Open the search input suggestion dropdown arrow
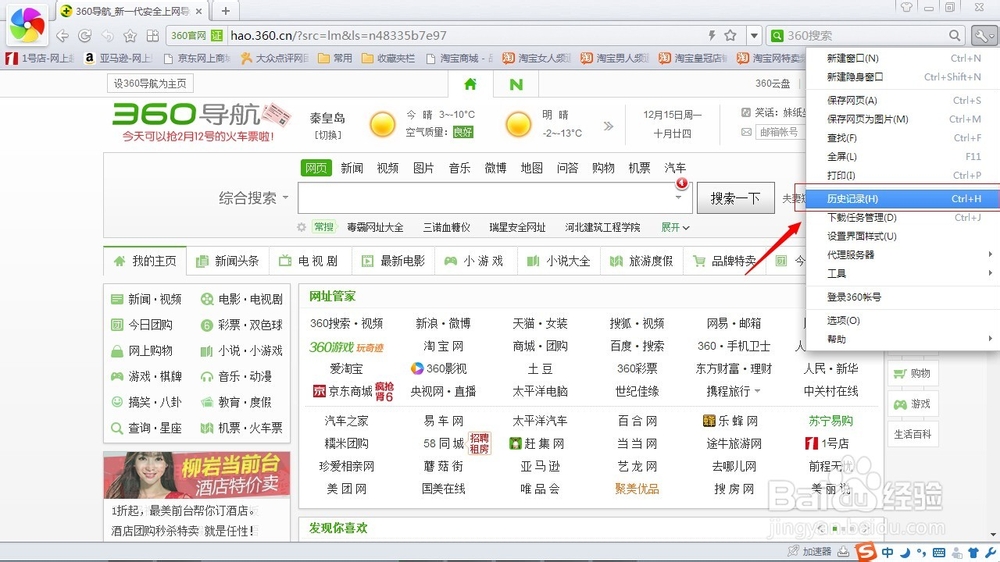Viewport: 1000px width, 562px height. coord(678,198)
